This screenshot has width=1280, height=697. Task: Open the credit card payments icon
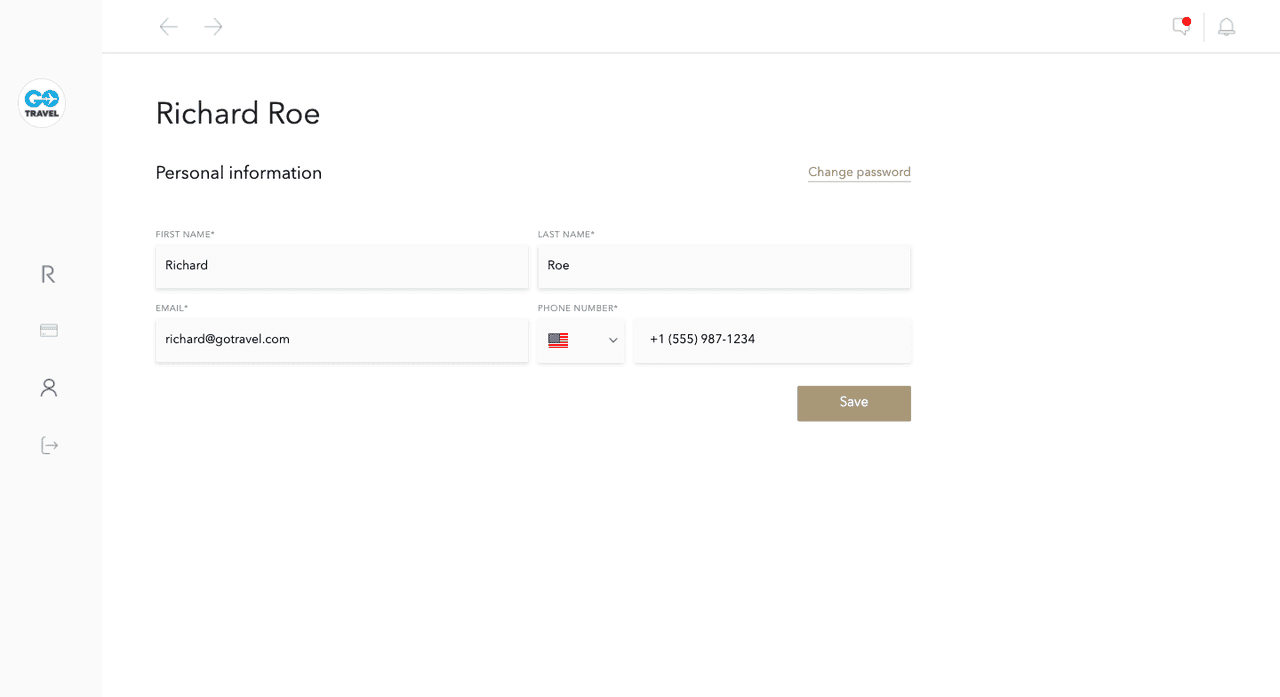[x=49, y=330]
